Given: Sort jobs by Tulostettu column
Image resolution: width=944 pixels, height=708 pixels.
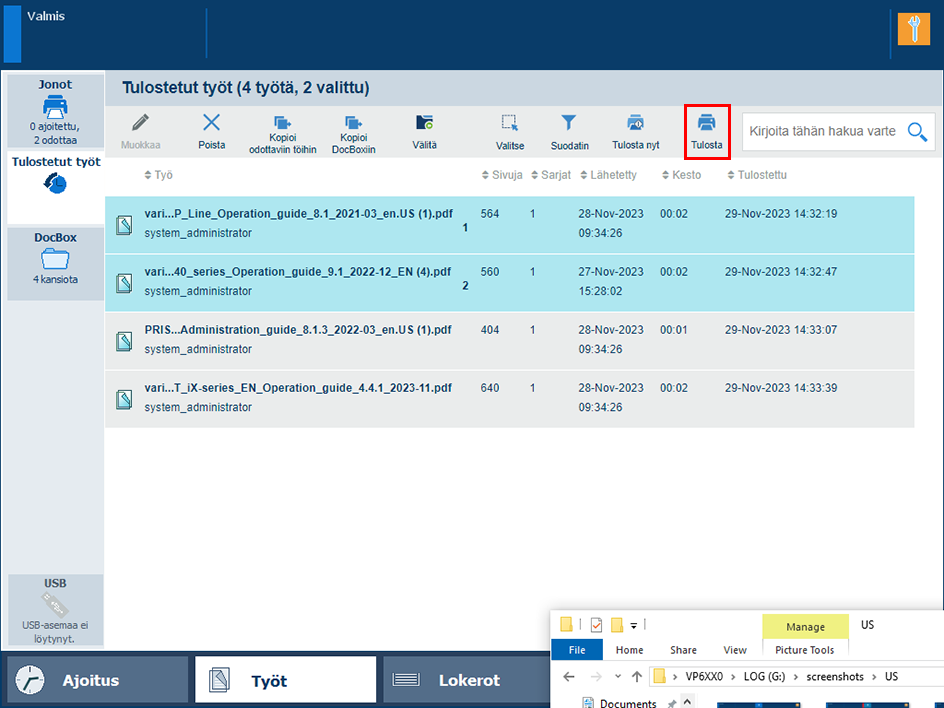Looking at the screenshot, I should (x=757, y=175).
